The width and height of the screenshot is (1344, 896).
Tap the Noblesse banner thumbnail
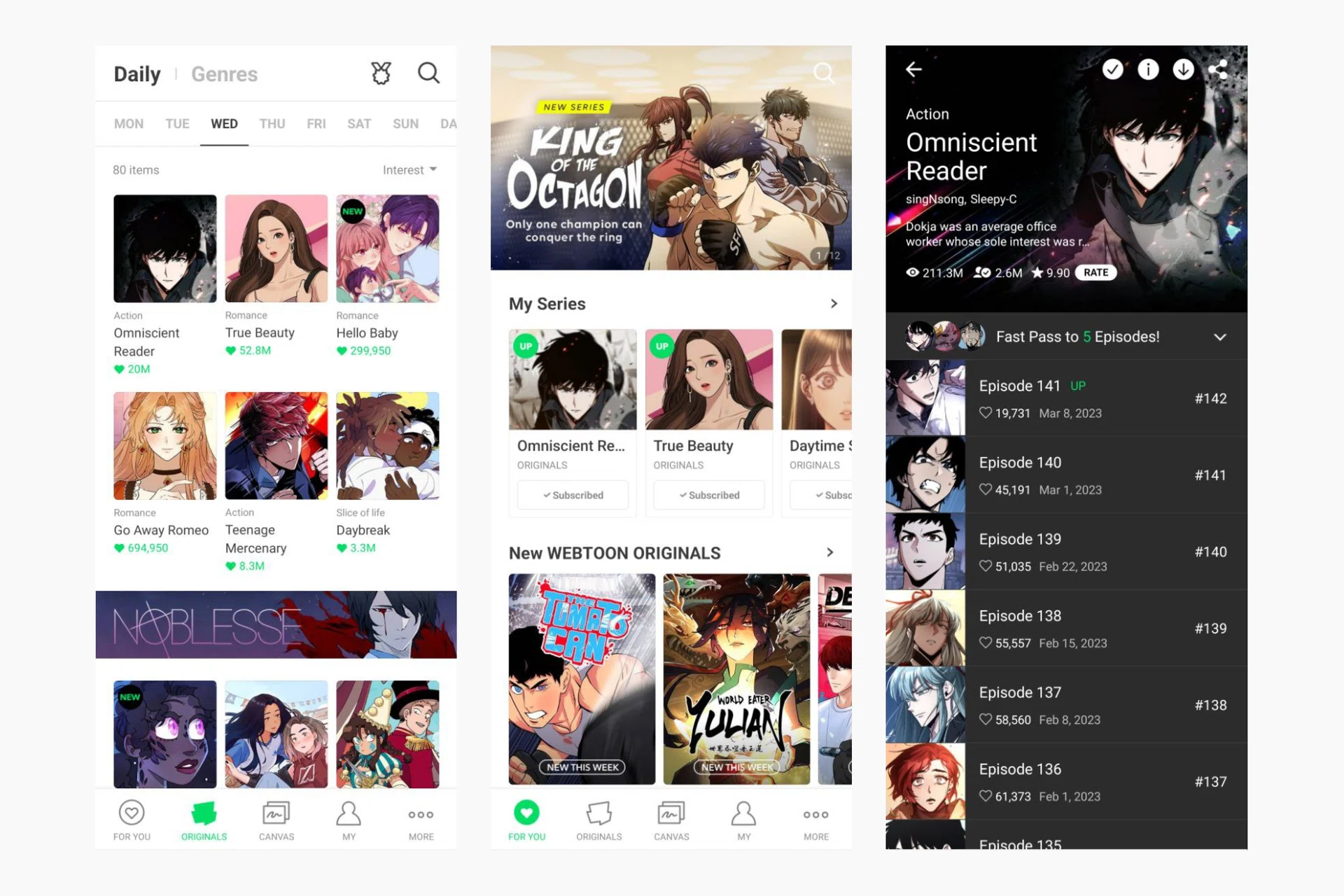pos(275,624)
